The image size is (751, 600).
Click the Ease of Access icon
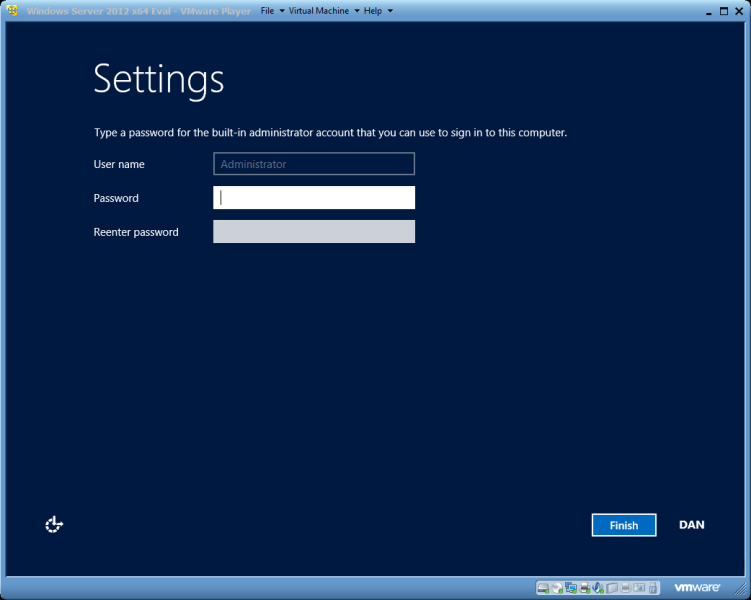point(54,524)
